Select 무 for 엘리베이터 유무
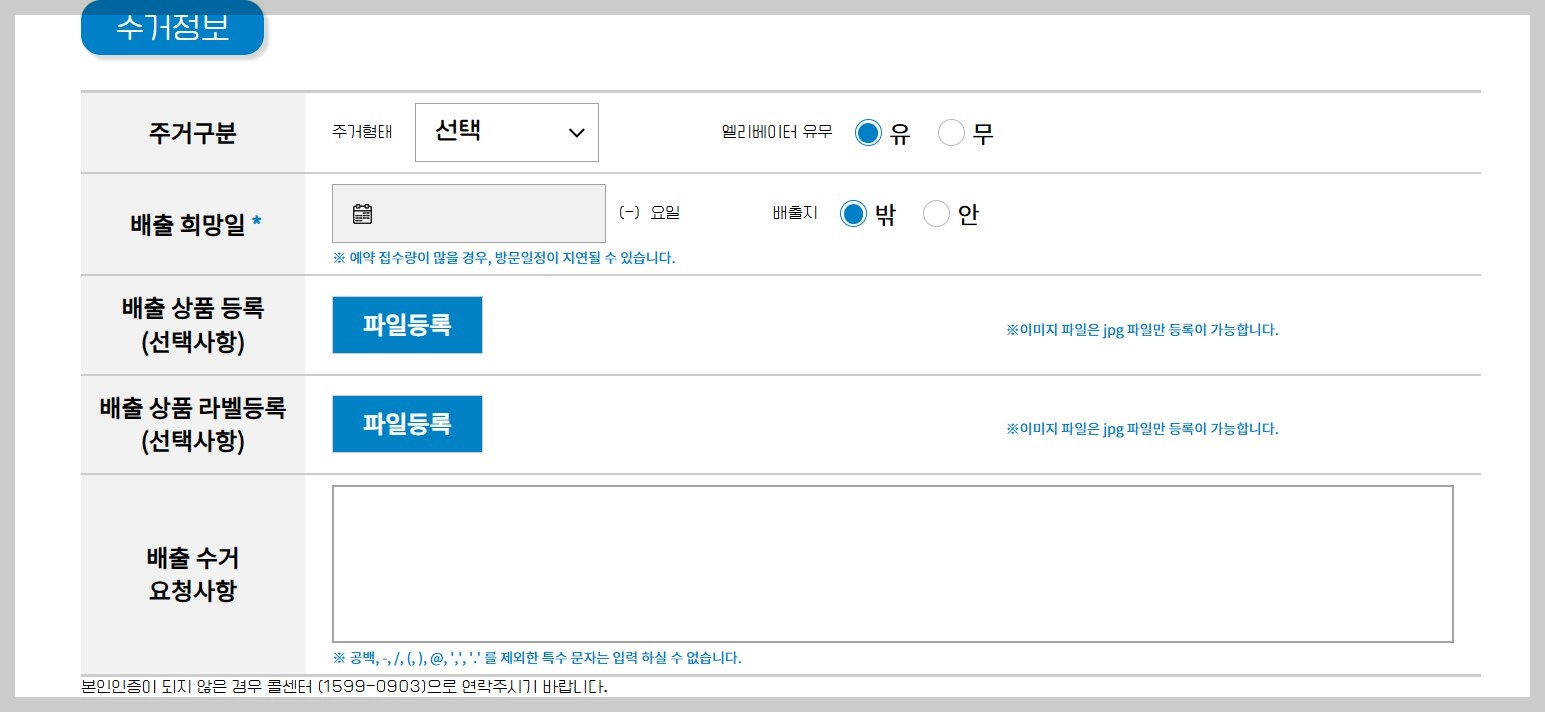Image resolution: width=1545 pixels, height=712 pixels. point(951,133)
